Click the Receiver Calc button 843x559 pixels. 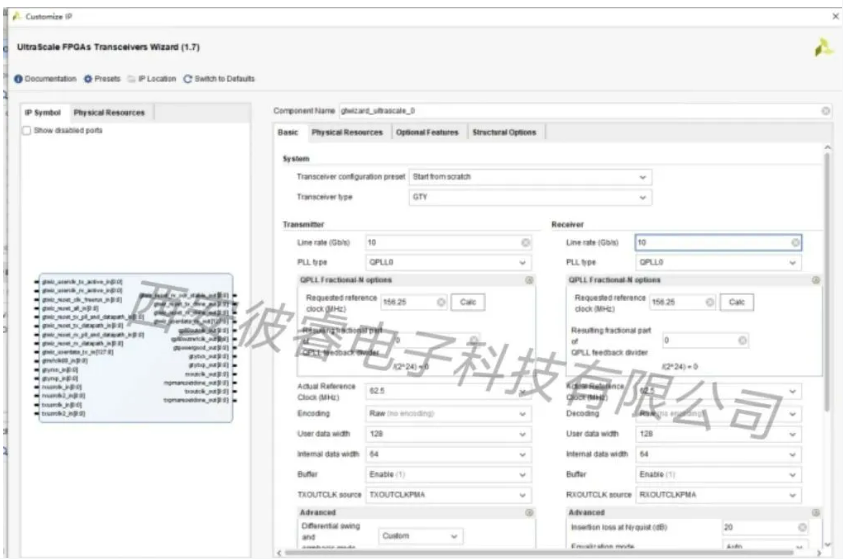737,302
